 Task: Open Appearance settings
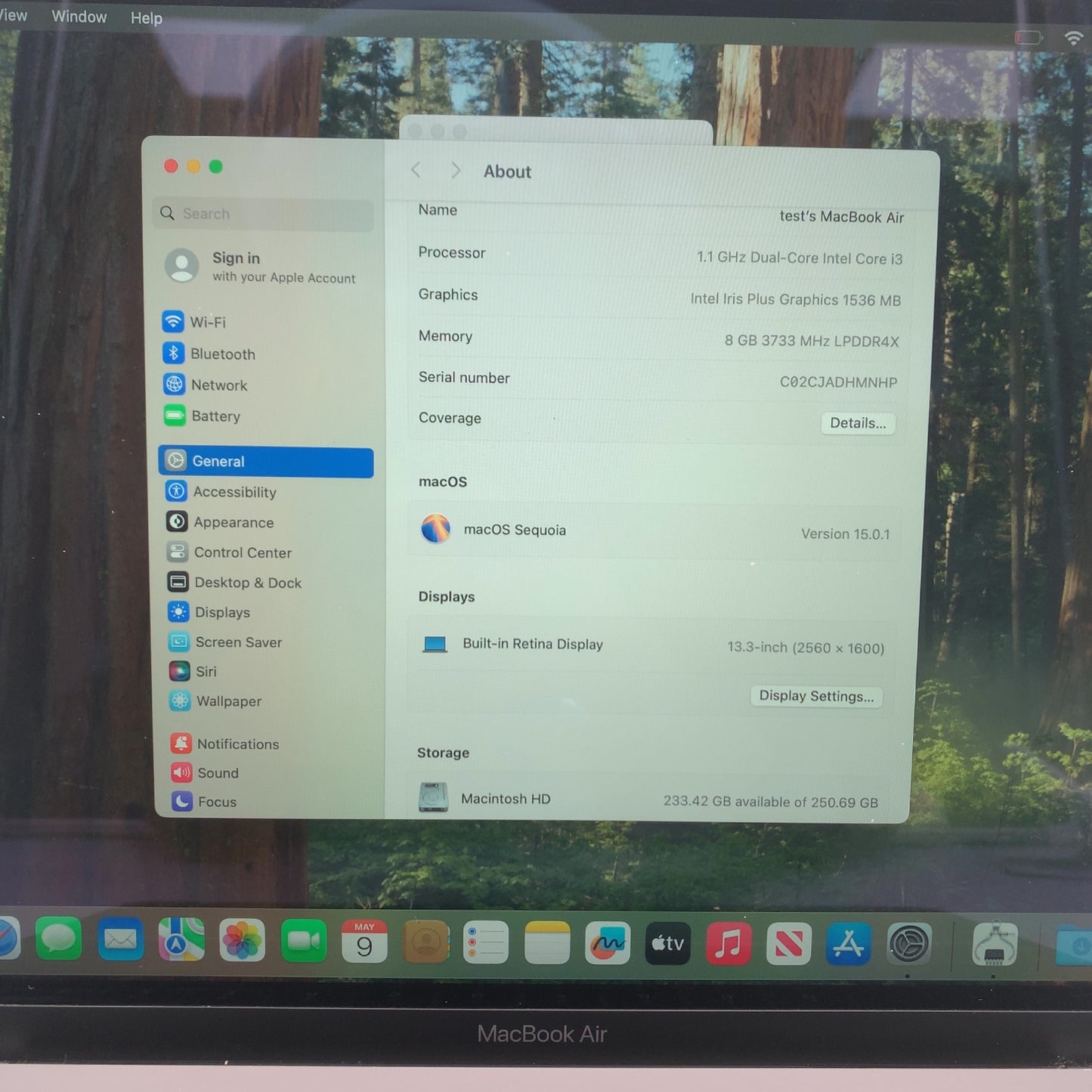point(220,522)
